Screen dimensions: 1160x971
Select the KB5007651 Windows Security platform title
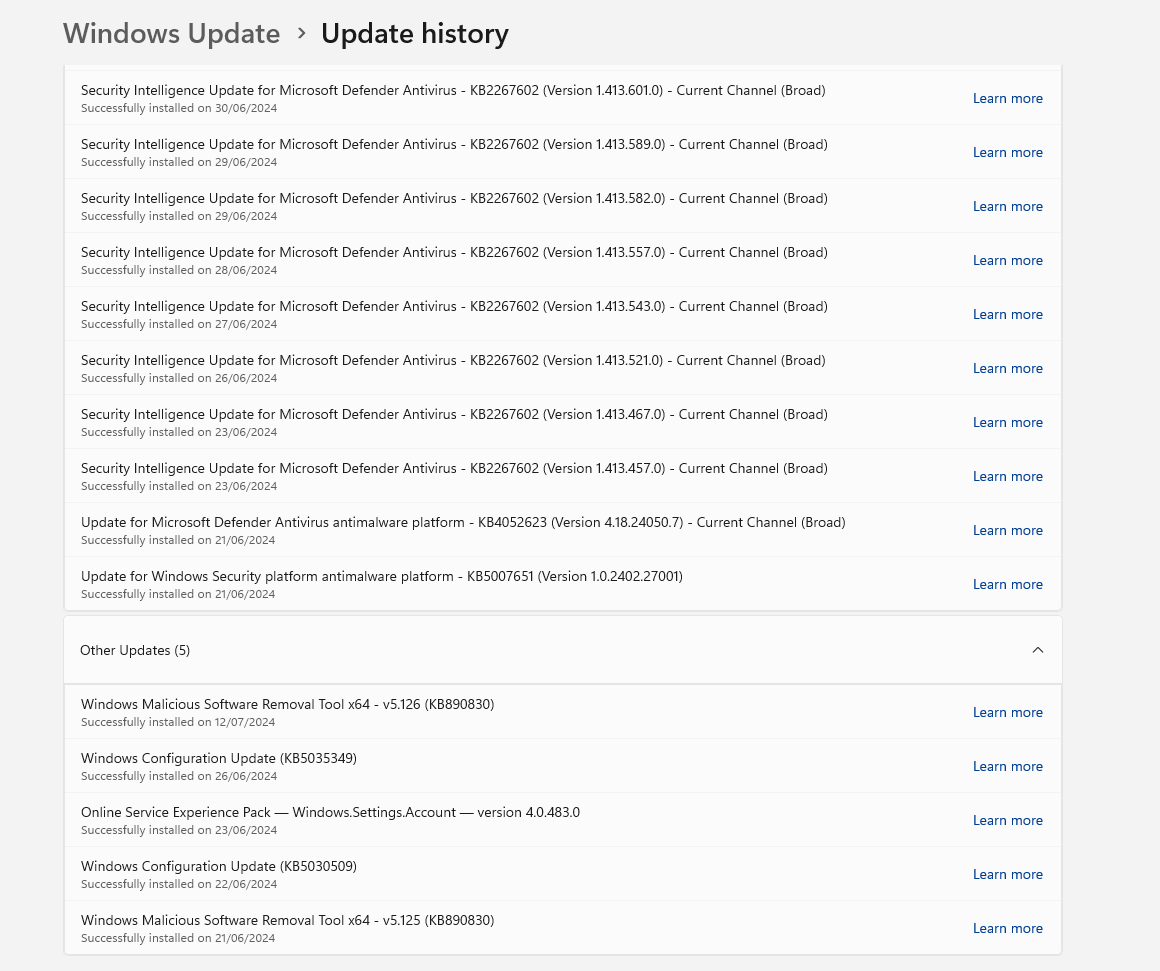(382, 576)
